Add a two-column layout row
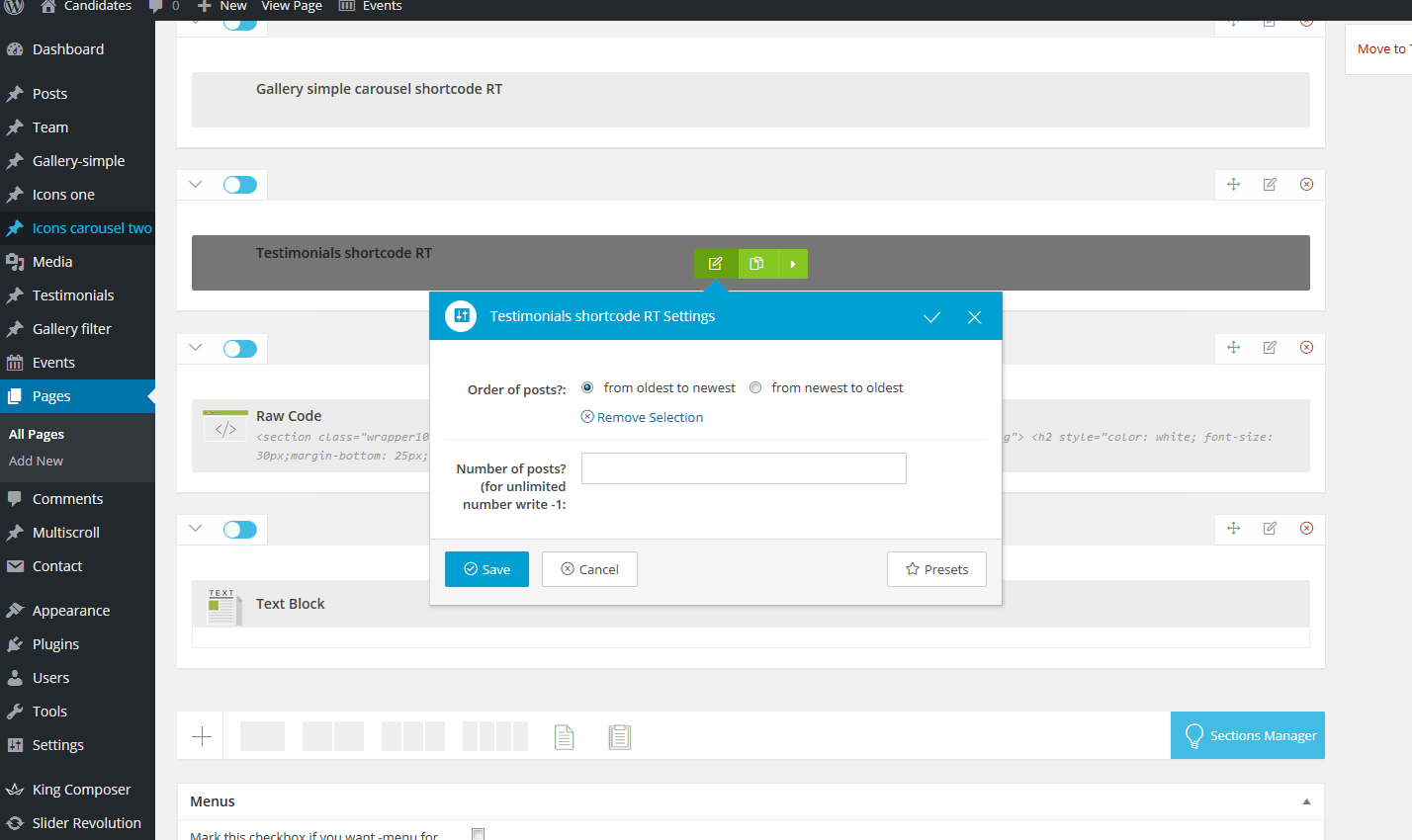The width and height of the screenshot is (1412, 840). point(332,736)
